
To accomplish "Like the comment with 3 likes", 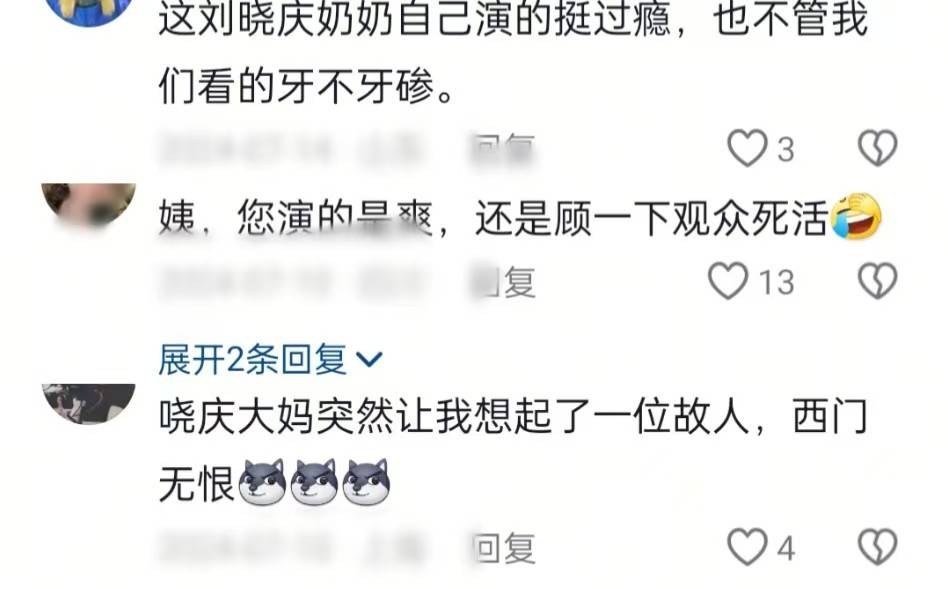I will 747,148.
